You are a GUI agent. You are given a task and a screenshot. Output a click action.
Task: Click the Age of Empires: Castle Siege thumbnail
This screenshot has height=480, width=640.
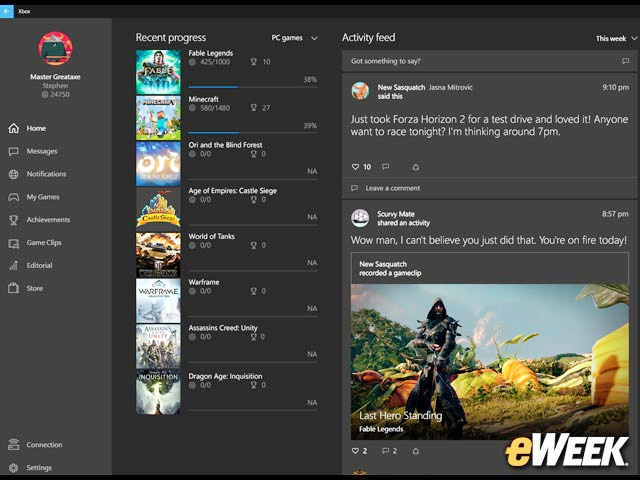click(x=158, y=209)
